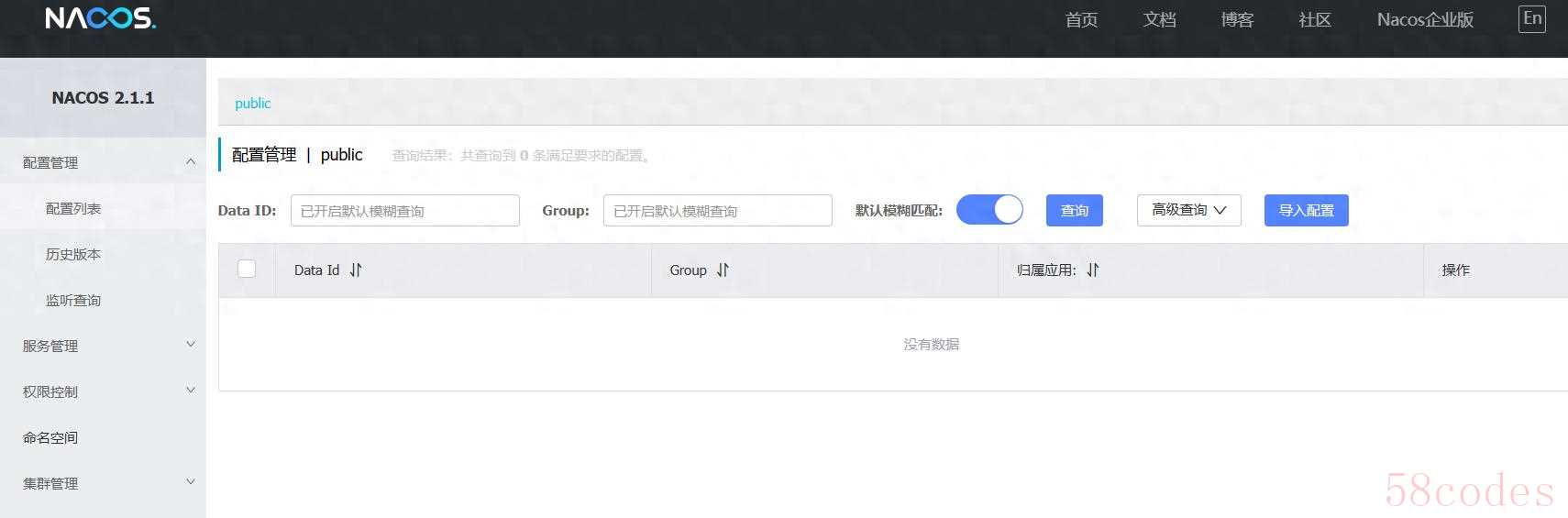Viewport: 1568px width, 518px height.
Task: Toggle the 默认模糊匹配 switch
Action: (989, 210)
